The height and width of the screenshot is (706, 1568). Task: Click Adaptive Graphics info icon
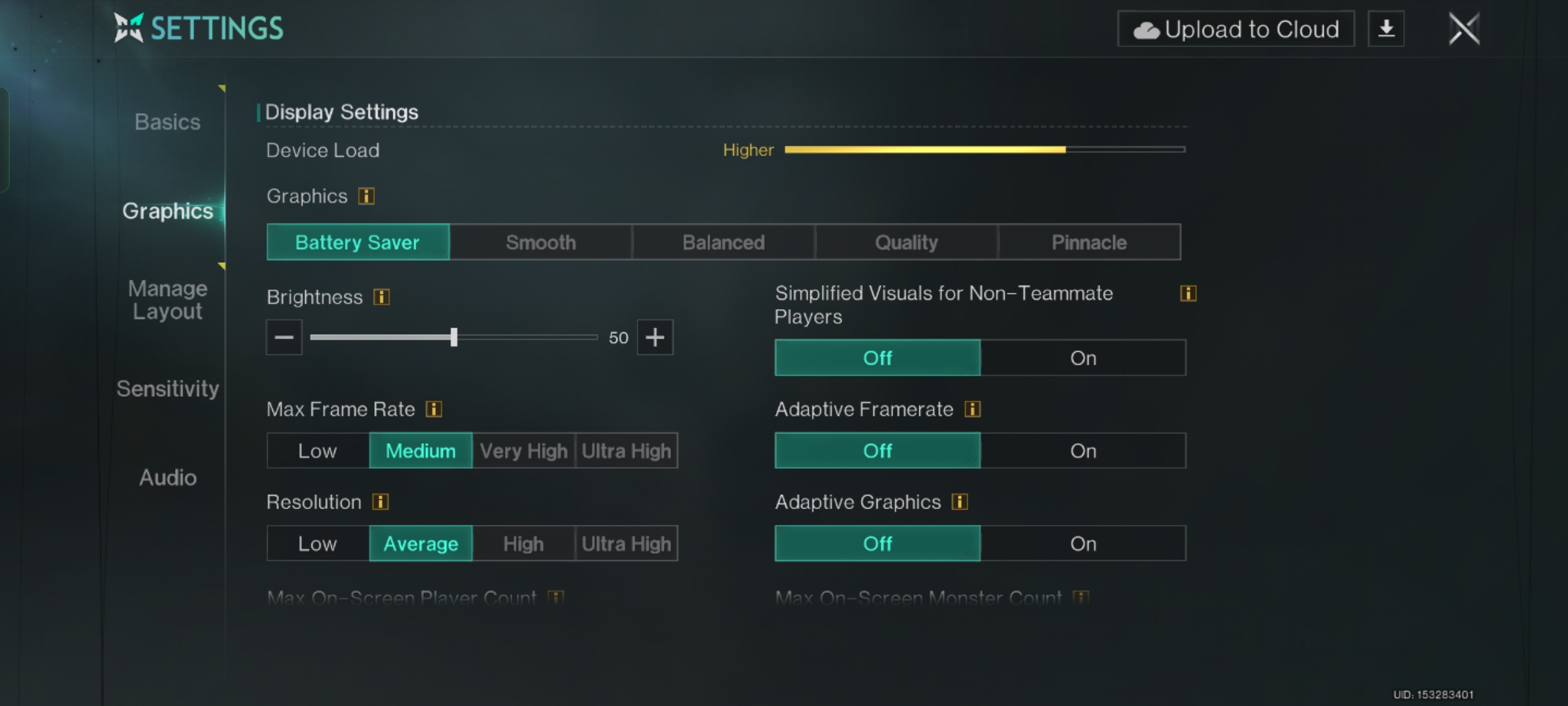[x=960, y=502]
